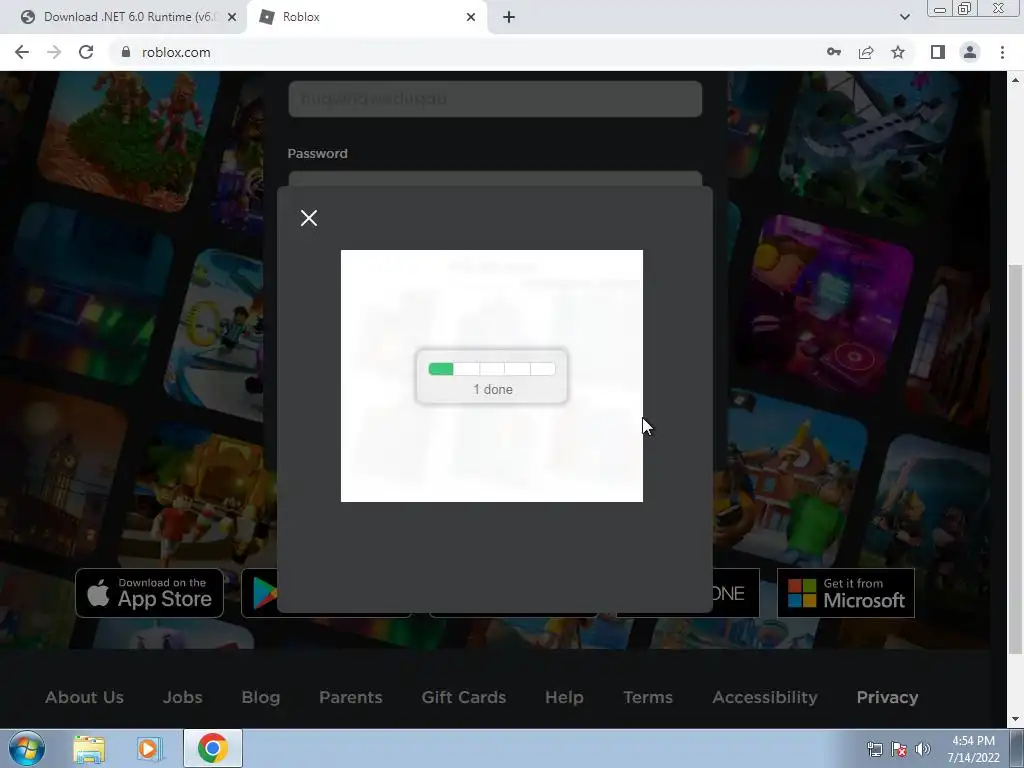The height and width of the screenshot is (768, 1024).
Task: Switch to the Download .NET 6.0 Runtime tab
Action: (124, 17)
